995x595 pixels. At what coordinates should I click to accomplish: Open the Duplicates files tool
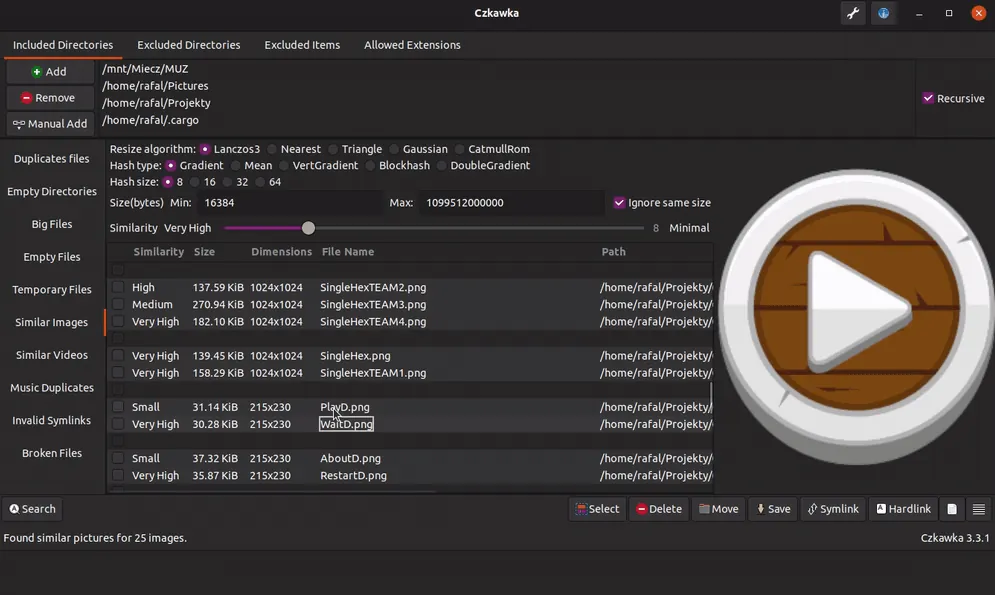pyautogui.click(x=51, y=159)
